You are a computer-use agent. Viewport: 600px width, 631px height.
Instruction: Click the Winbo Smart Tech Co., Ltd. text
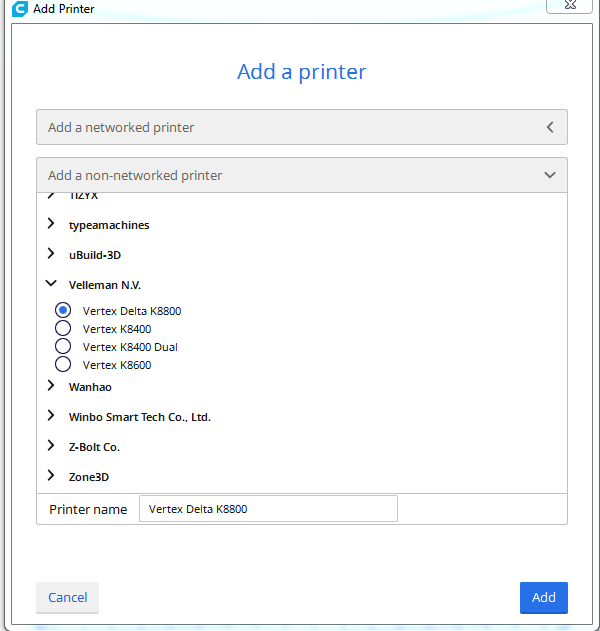pos(140,417)
